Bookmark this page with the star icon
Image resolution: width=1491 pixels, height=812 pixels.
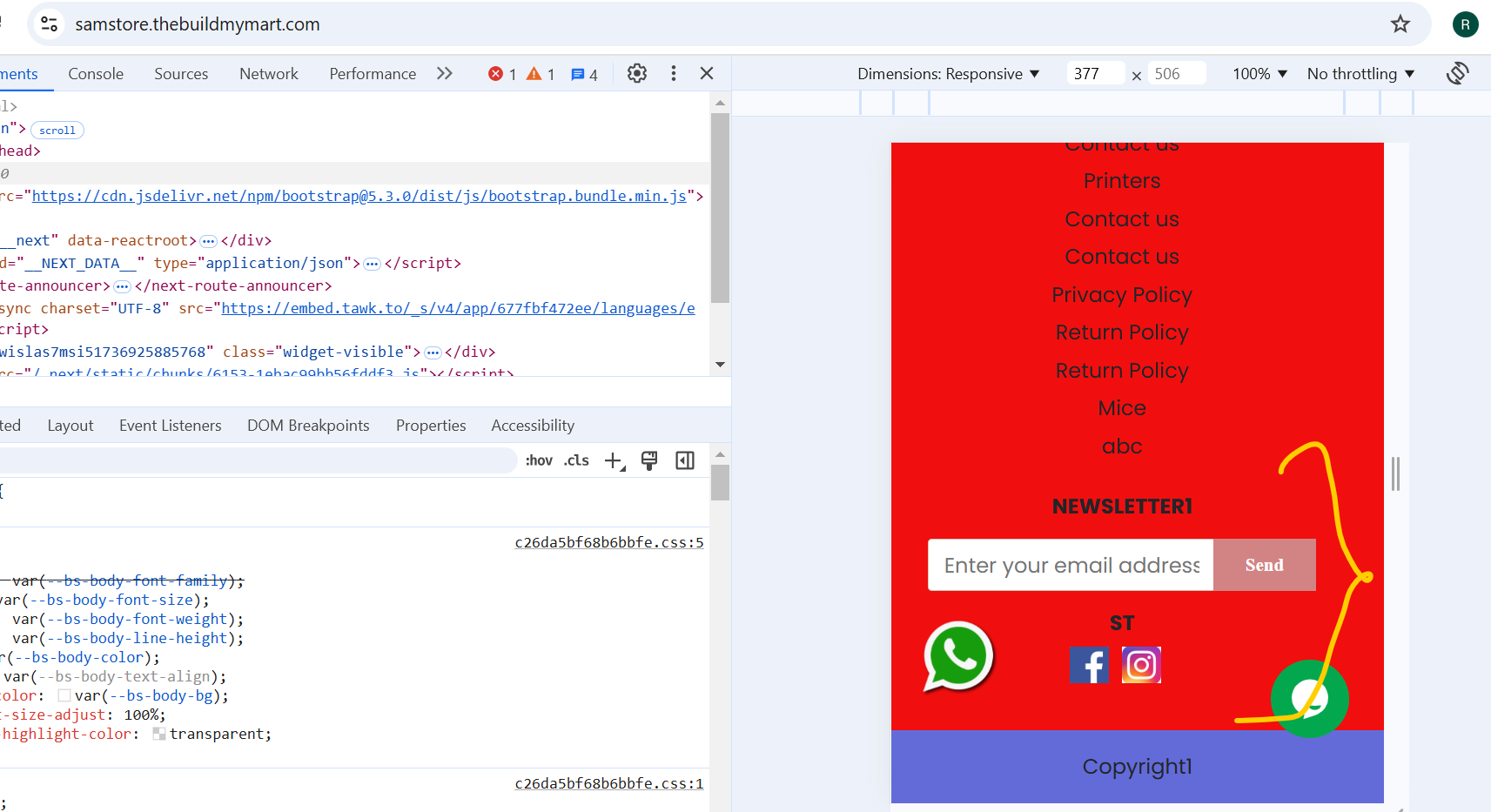[1400, 24]
